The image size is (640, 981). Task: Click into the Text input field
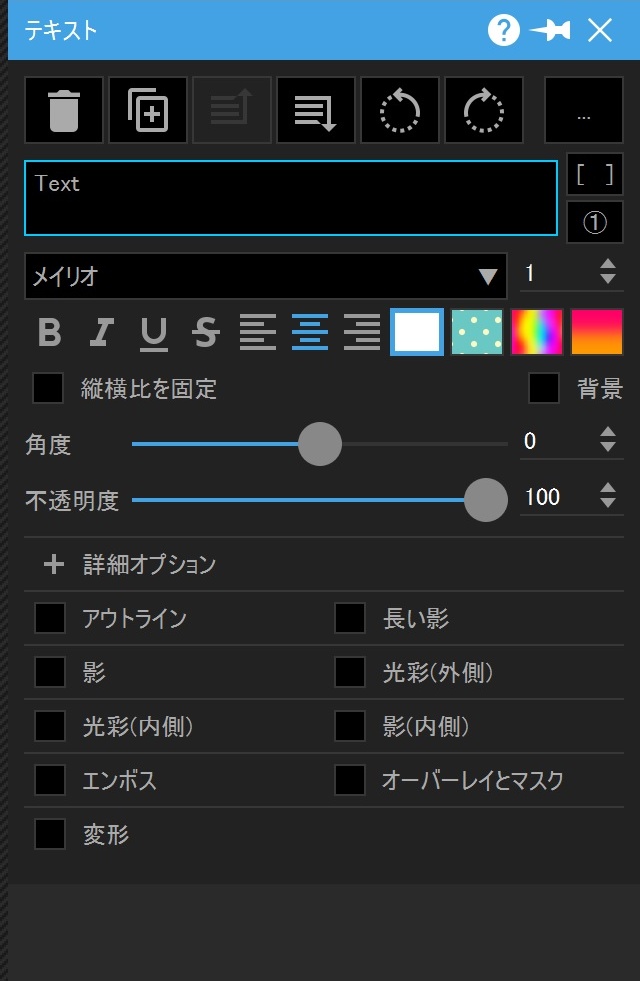click(x=290, y=198)
